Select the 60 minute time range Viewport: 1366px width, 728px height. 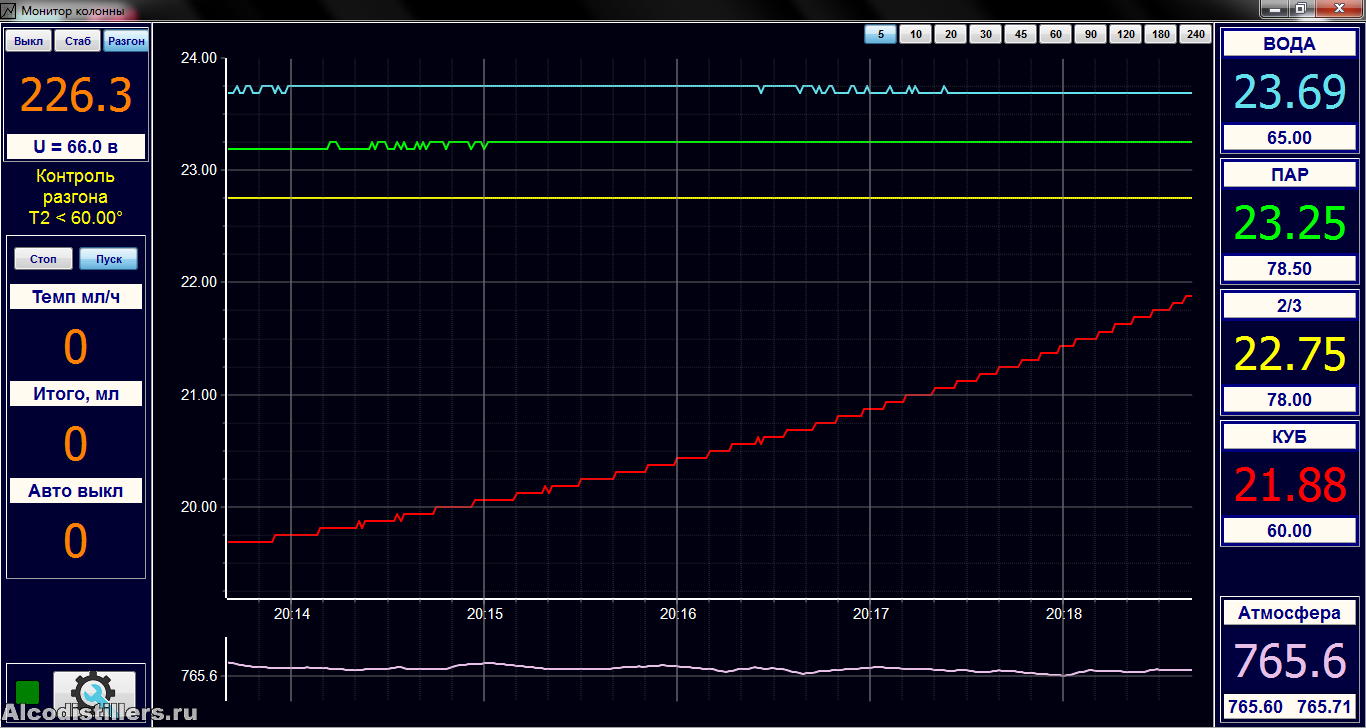point(1055,35)
